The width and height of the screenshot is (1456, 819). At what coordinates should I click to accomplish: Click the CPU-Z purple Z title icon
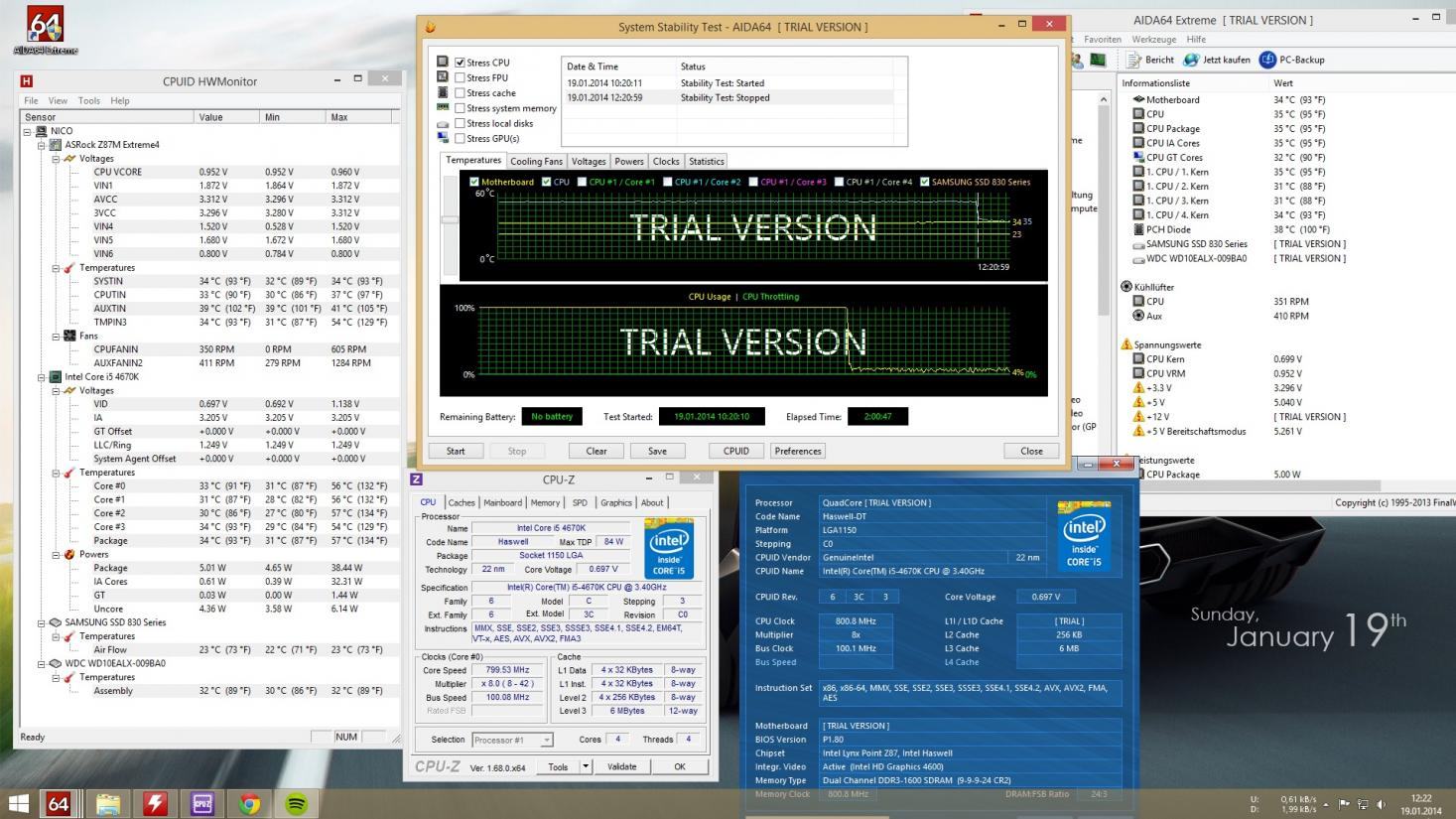point(416,479)
